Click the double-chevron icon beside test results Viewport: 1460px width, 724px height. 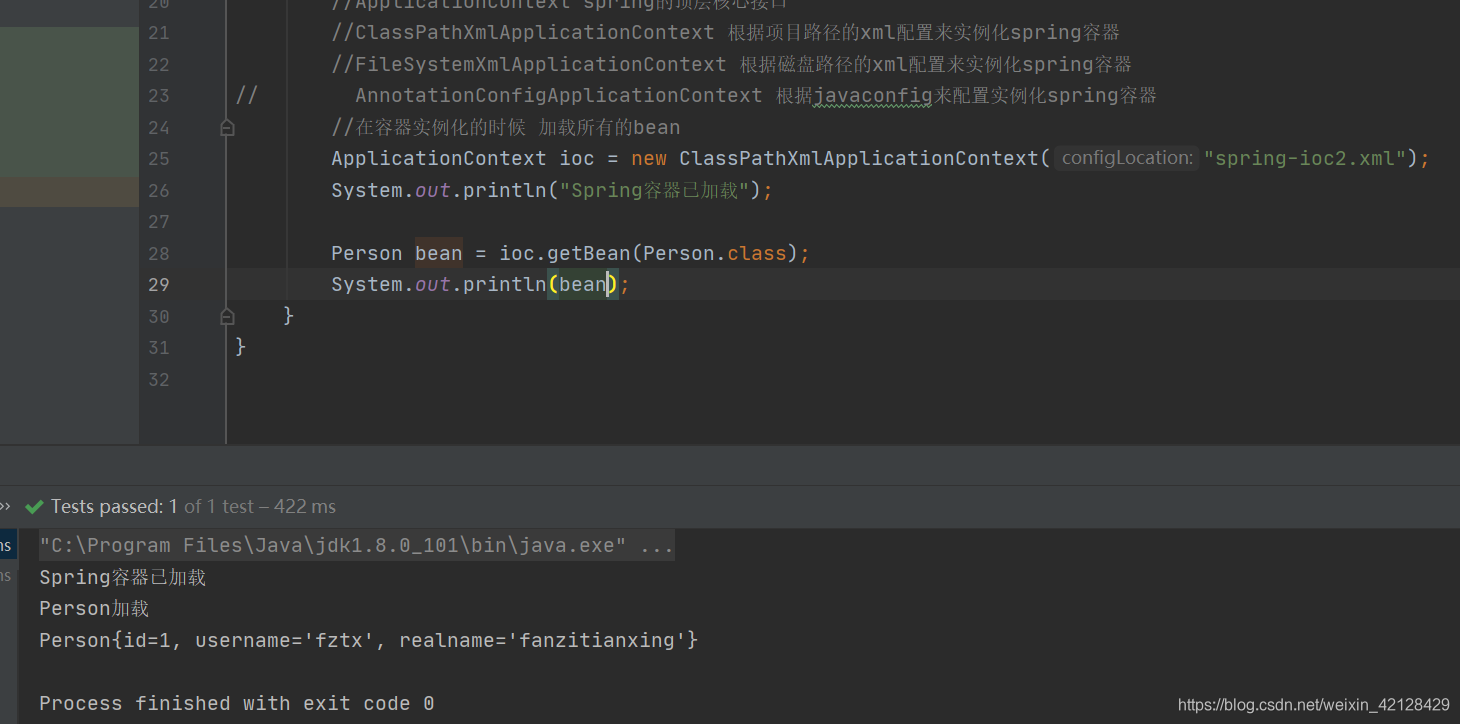pyautogui.click(x=8, y=506)
